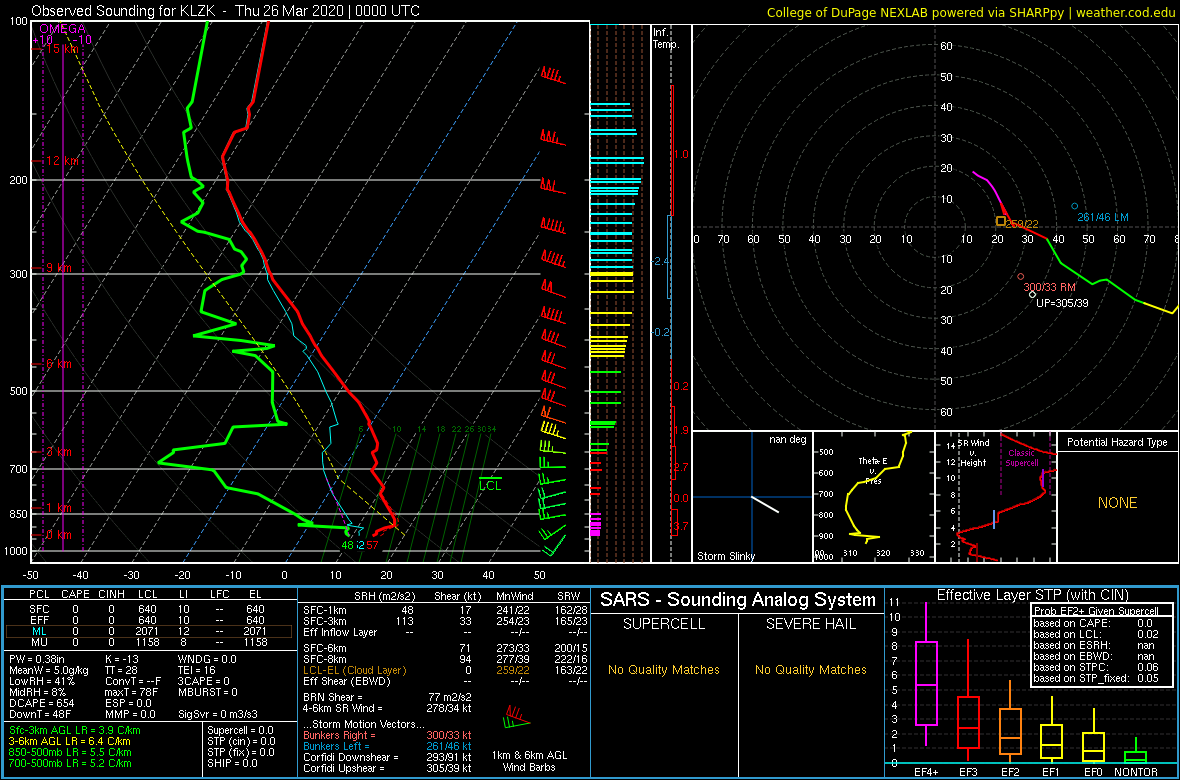Click the 9 km height marker

click(x=59, y=268)
